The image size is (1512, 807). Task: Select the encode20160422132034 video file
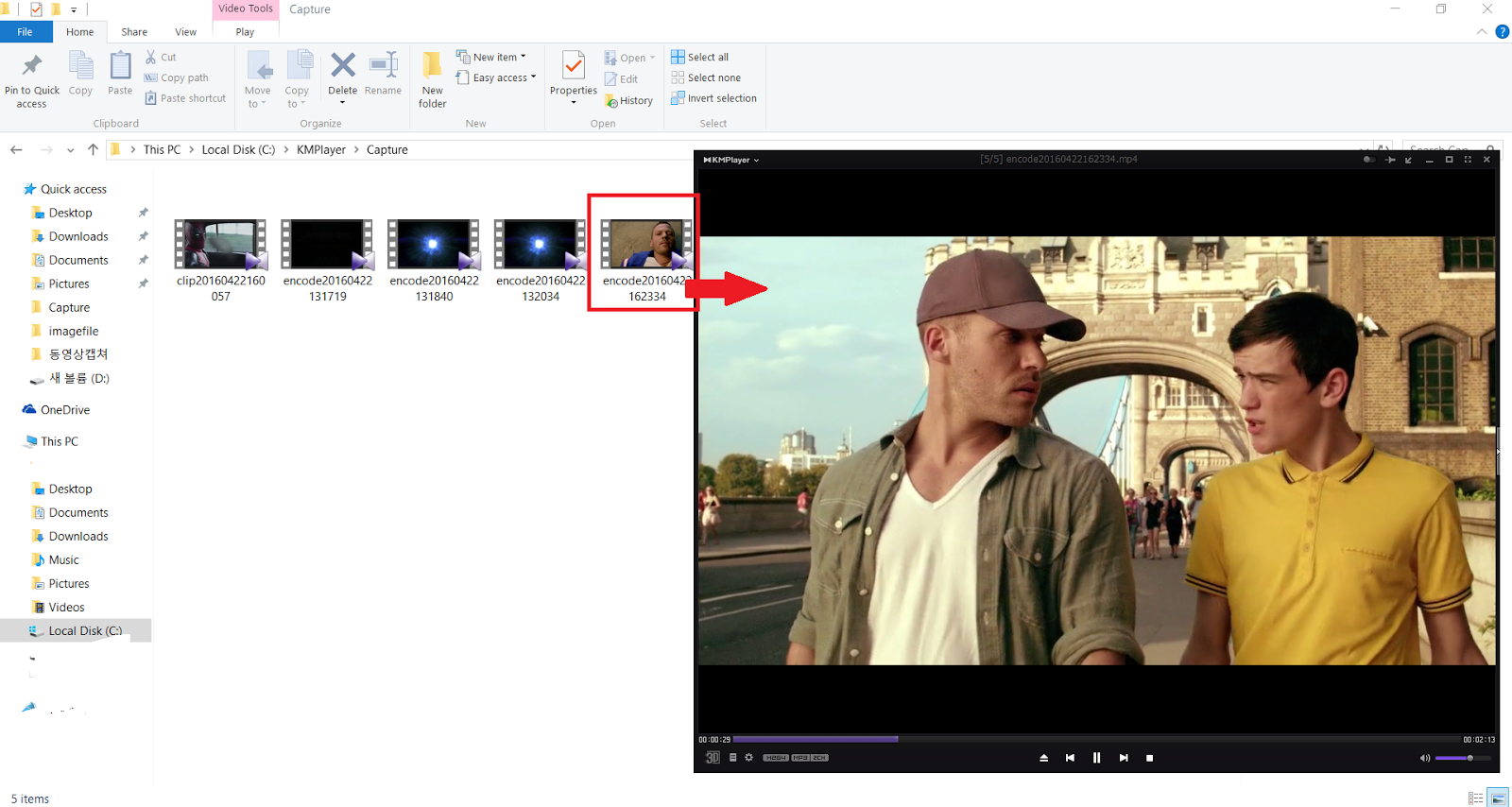tap(541, 260)
